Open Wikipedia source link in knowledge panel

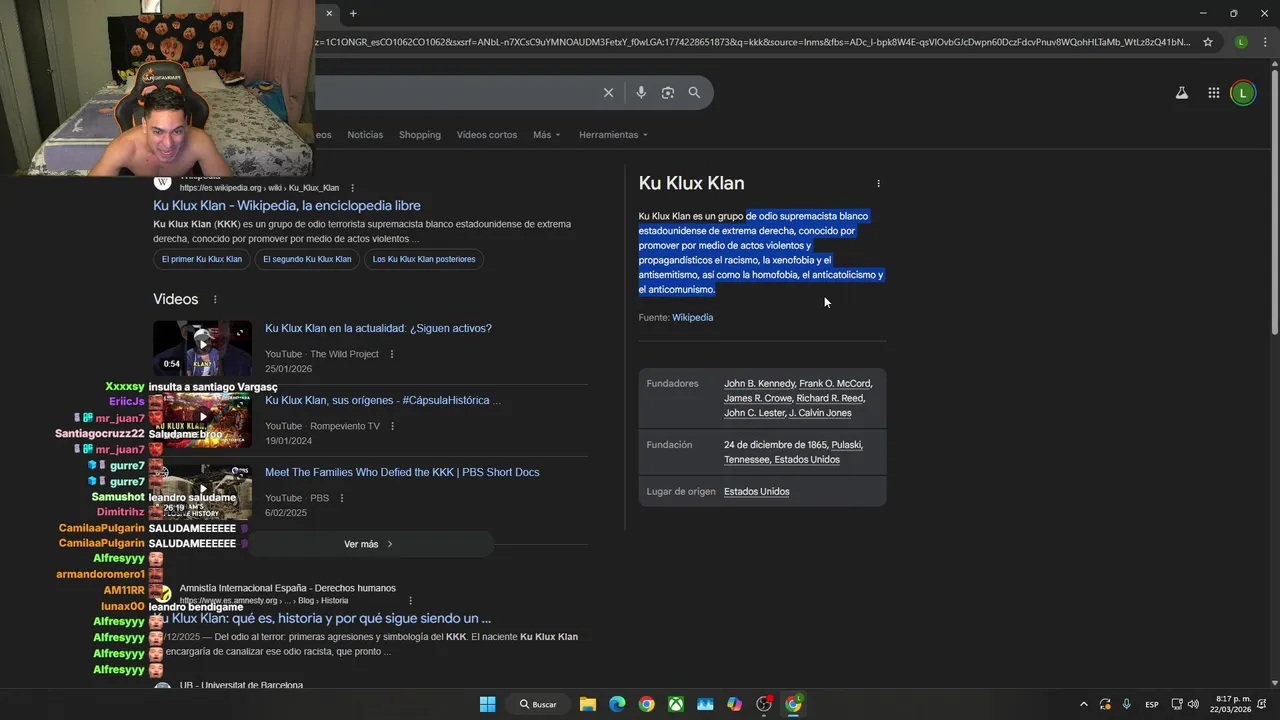[x=692, y=317]
